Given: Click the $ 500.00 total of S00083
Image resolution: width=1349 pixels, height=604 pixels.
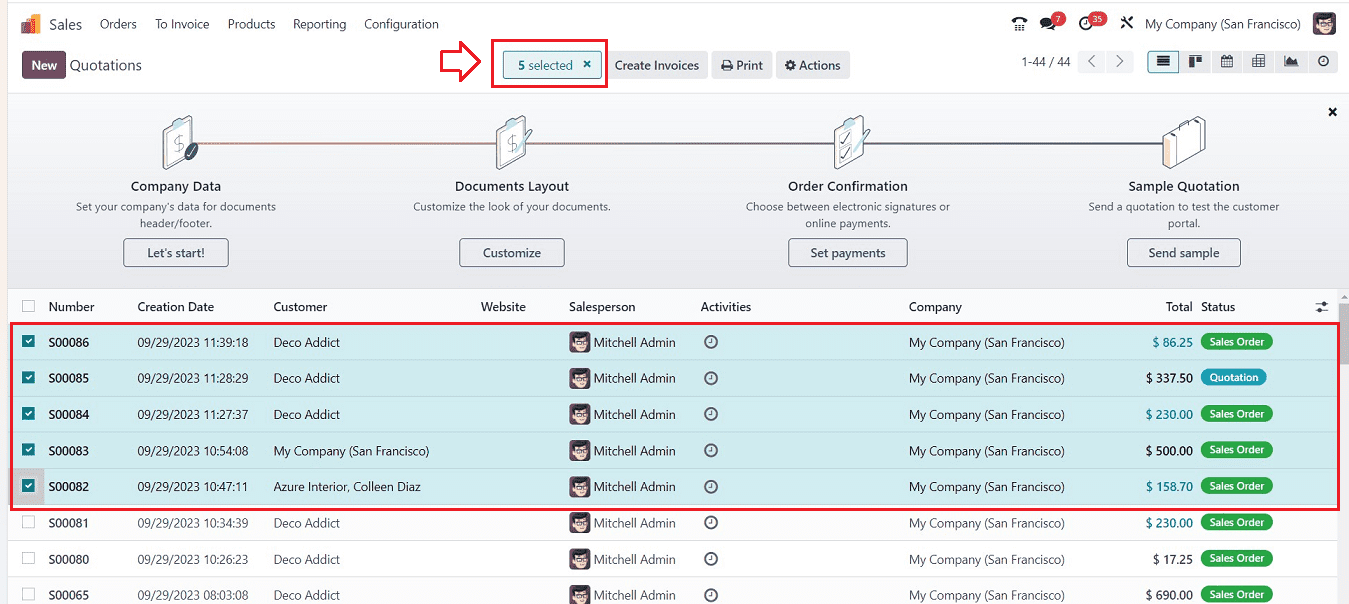Looking at the screenshot, I should click(1169, 451).
